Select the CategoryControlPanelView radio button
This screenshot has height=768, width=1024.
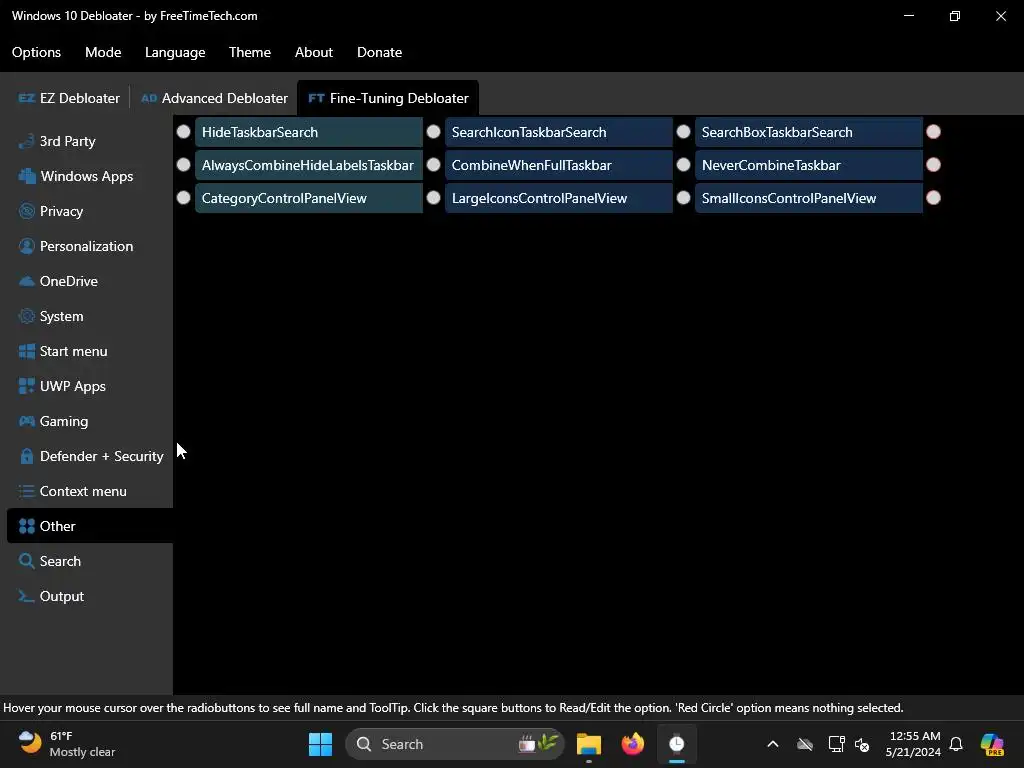point(184,197)
